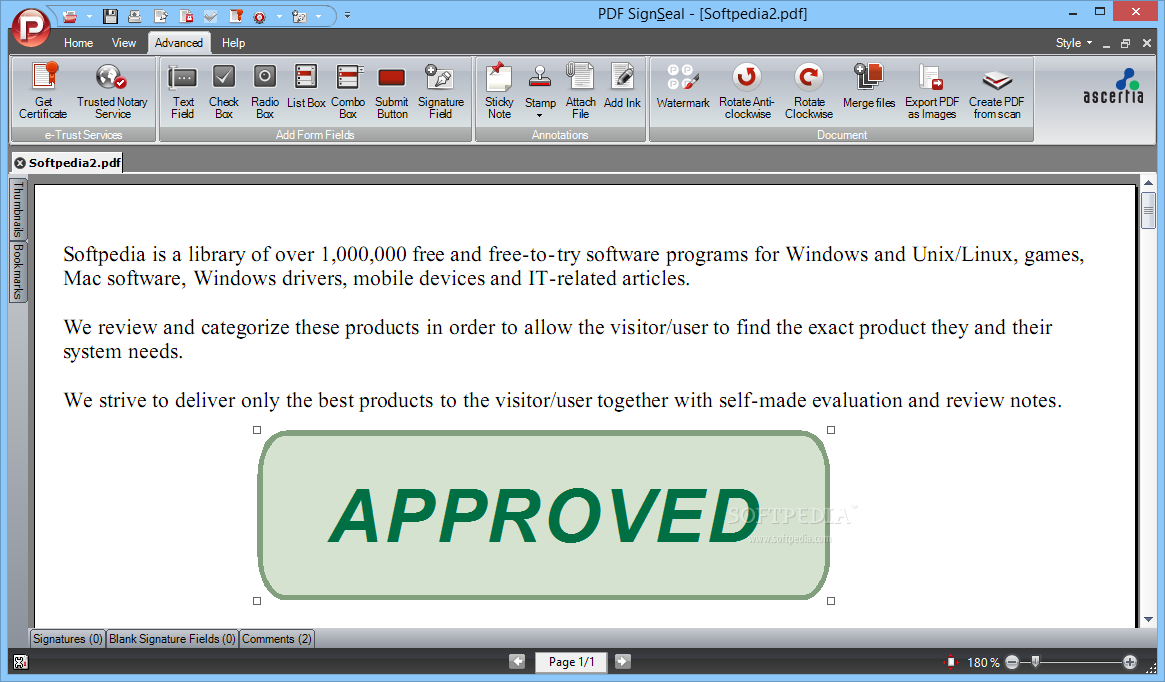Open the Signatures (0) bottom tab
The image size is (1165, 682).
pos(67,639)
